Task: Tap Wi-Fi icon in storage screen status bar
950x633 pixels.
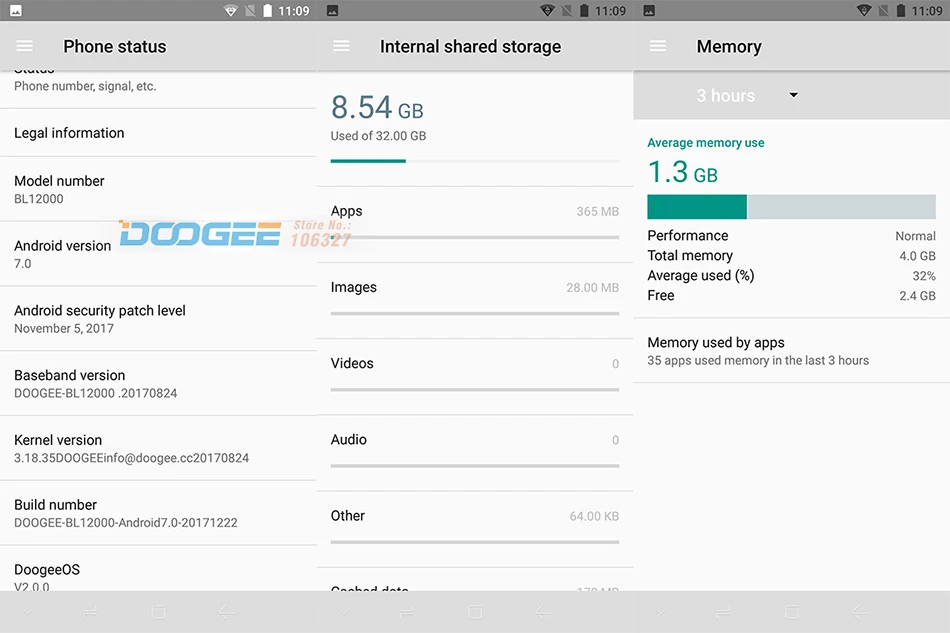Action: pos(547,11)
